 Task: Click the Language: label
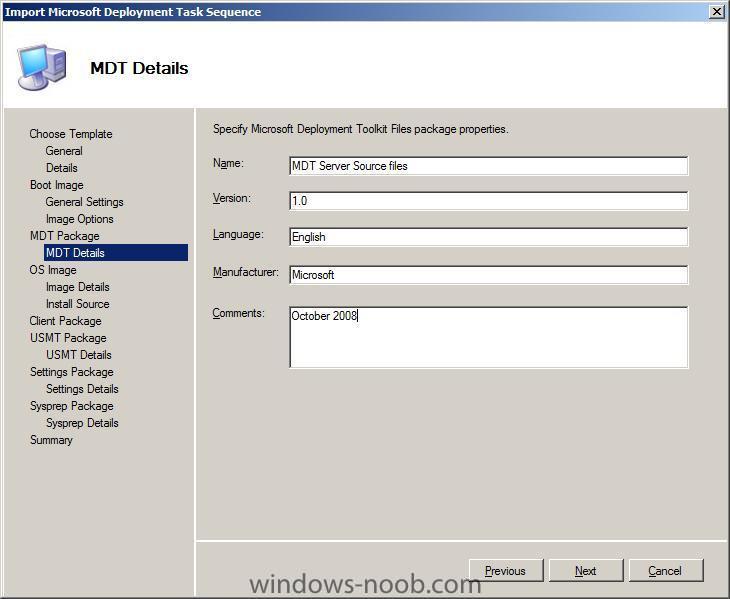point(238,234)
